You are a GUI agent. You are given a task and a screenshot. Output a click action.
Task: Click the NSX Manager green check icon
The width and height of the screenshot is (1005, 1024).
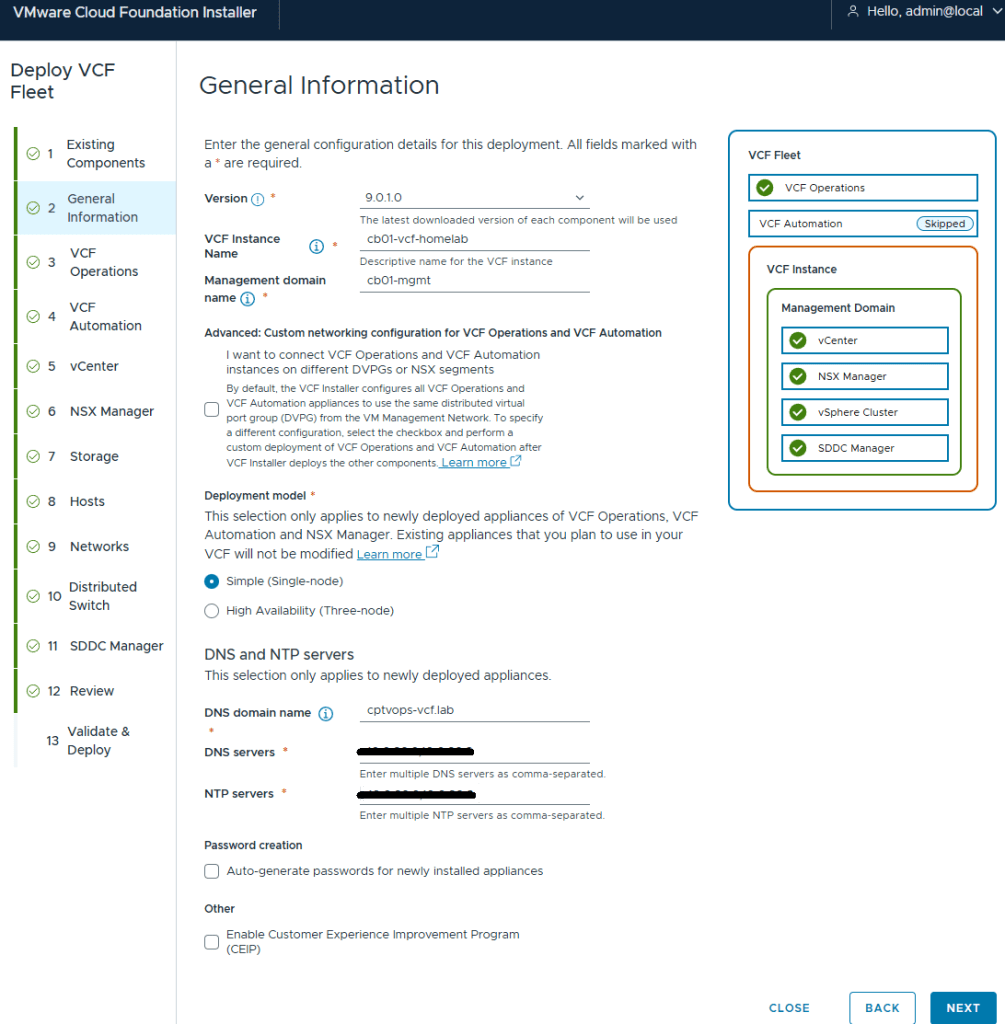(798, 377)
